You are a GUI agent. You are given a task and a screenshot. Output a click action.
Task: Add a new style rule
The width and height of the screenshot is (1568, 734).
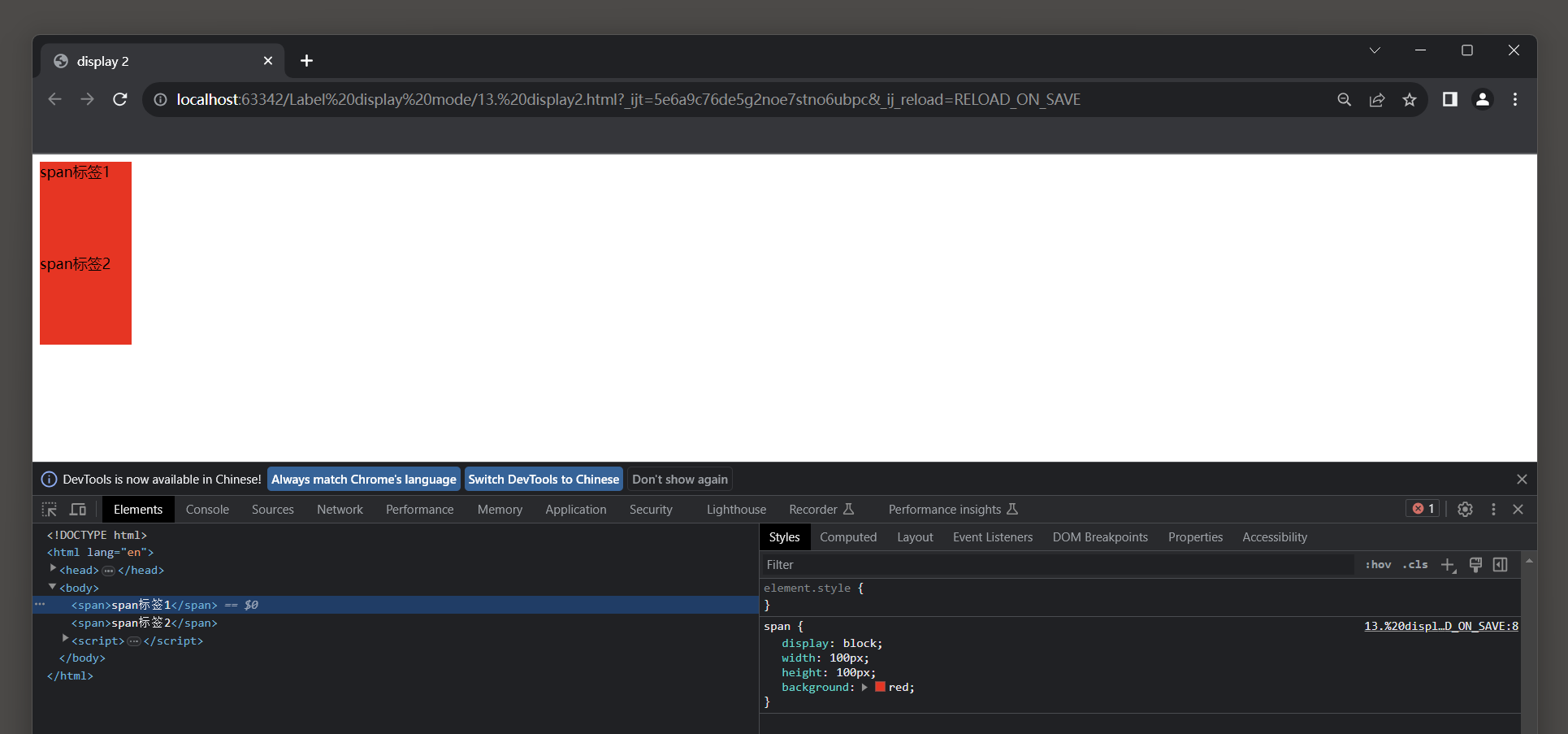1448,565
